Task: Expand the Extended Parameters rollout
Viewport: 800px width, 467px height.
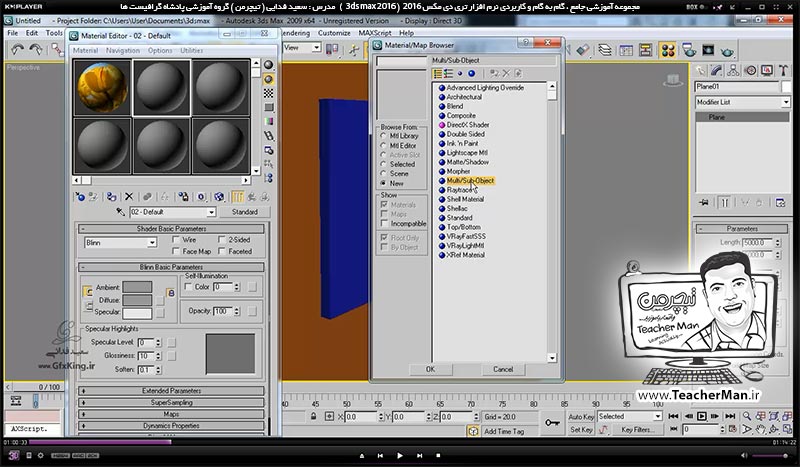Action: (171, 391)
